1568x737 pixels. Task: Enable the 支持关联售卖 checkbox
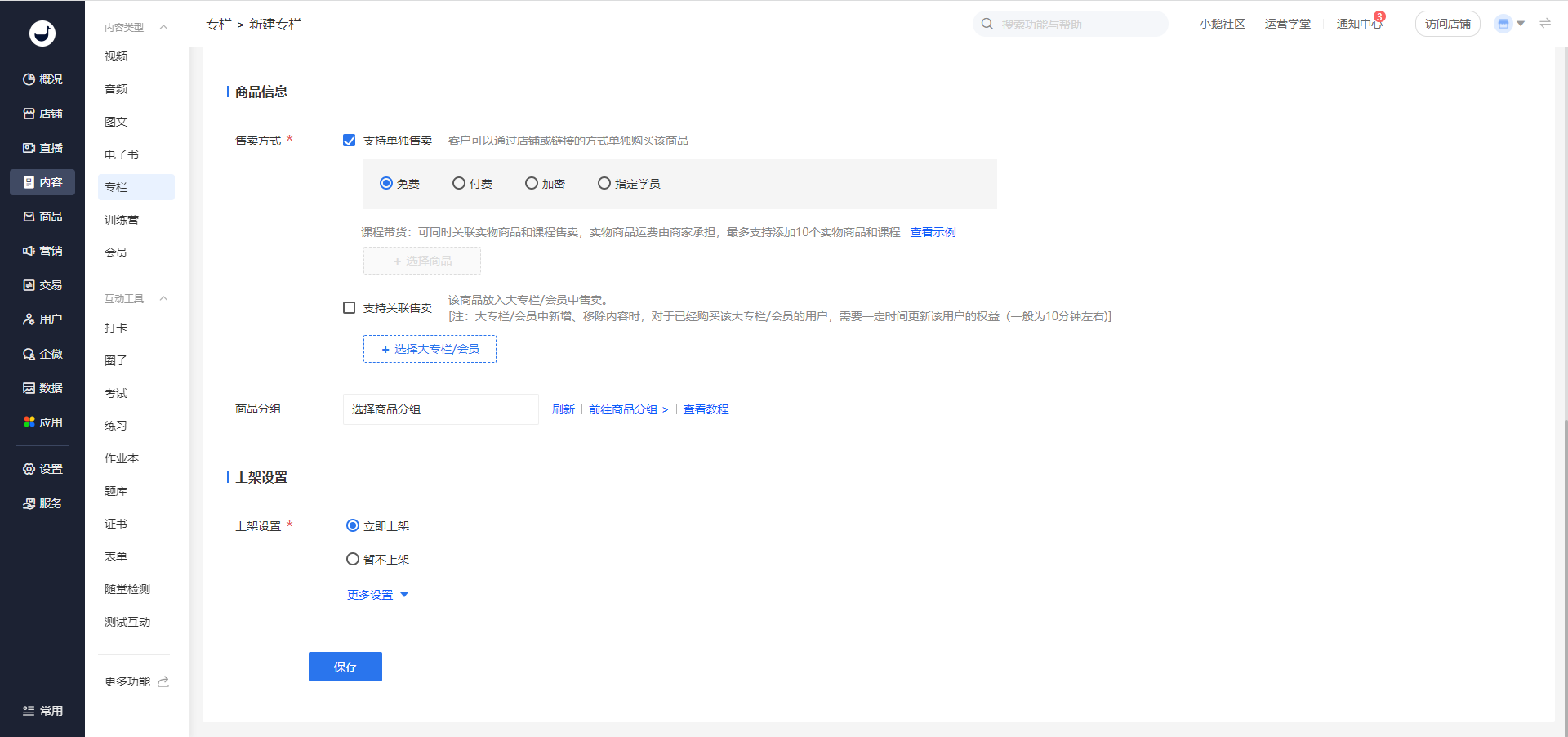coord(350,308)
